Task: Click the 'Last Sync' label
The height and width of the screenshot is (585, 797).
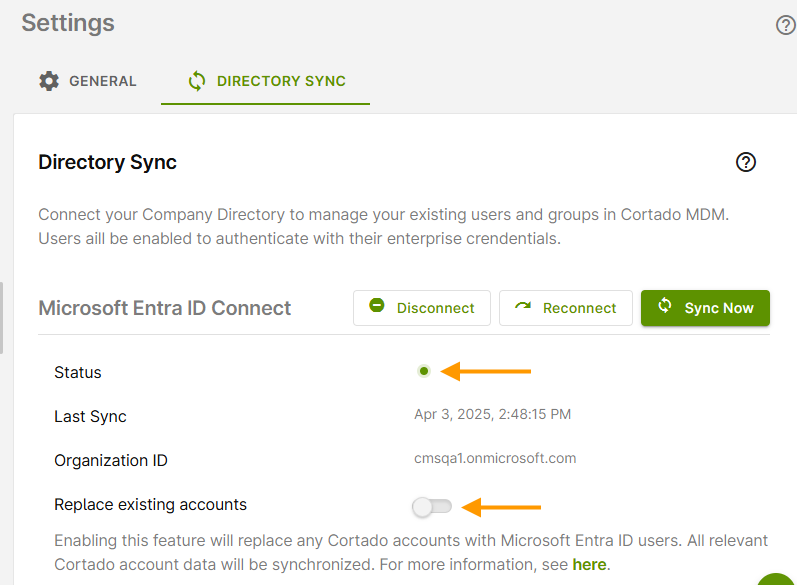Action: pyautogui.click(x=90, y=417)
